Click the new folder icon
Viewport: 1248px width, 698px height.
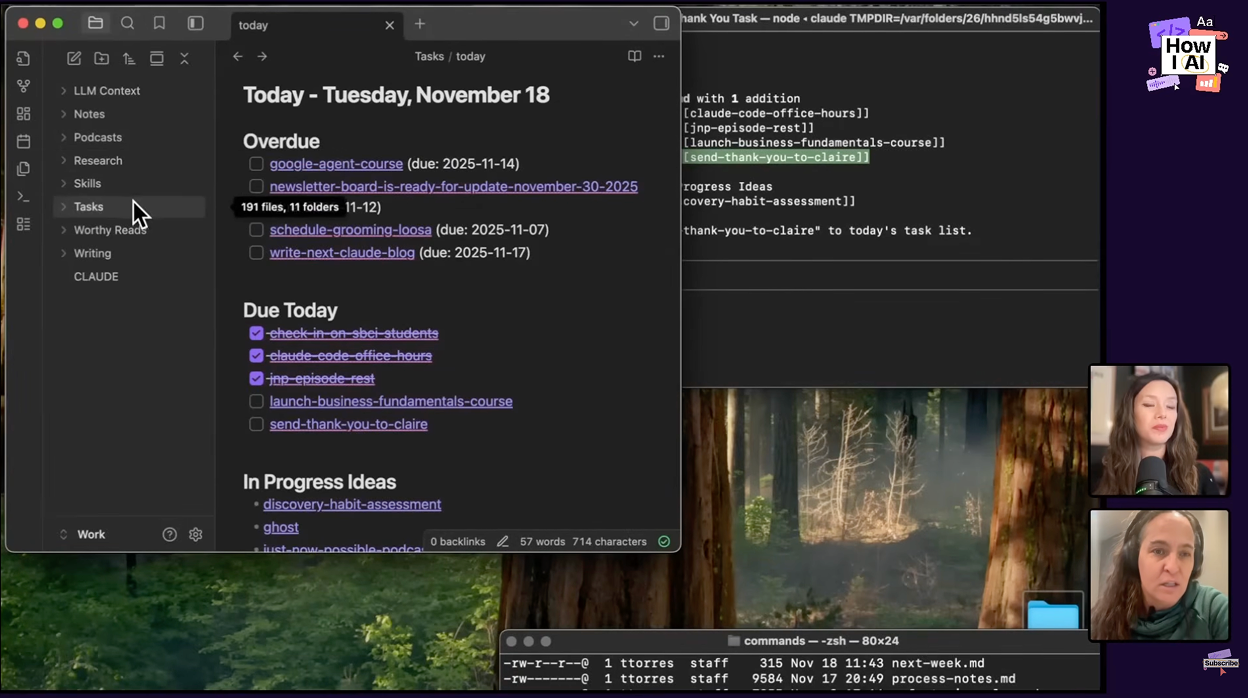click(x=102, y=59)
